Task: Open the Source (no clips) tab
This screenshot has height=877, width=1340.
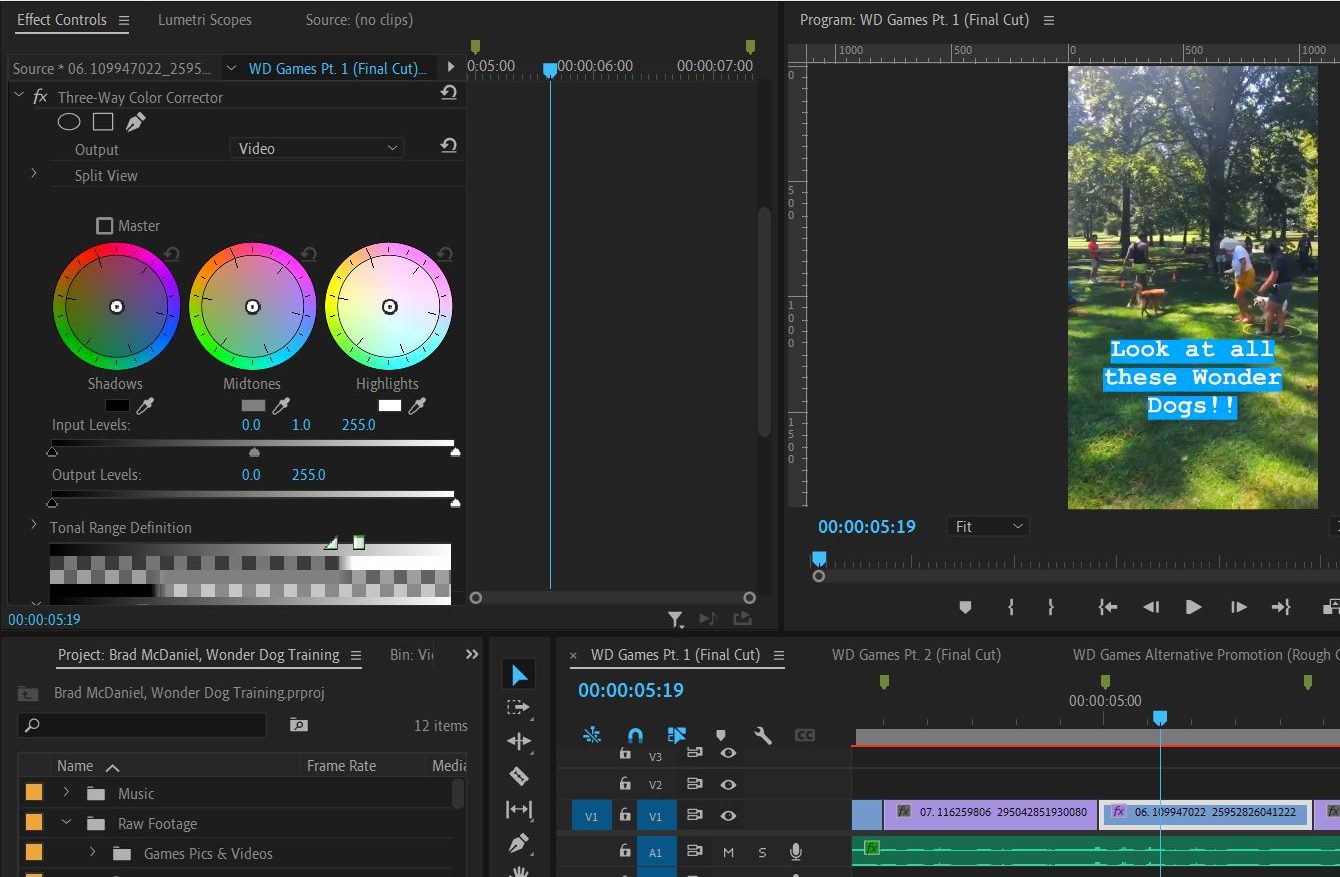Action: coord(359,20)
